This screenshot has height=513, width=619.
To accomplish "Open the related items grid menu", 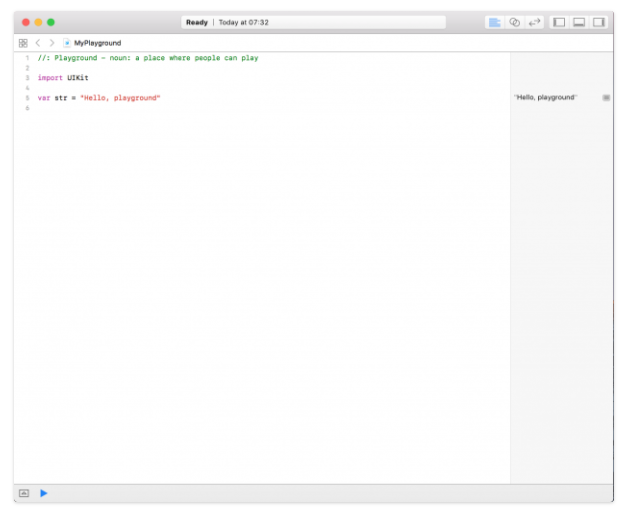I will pyautogui.click(x=23, y=43).
